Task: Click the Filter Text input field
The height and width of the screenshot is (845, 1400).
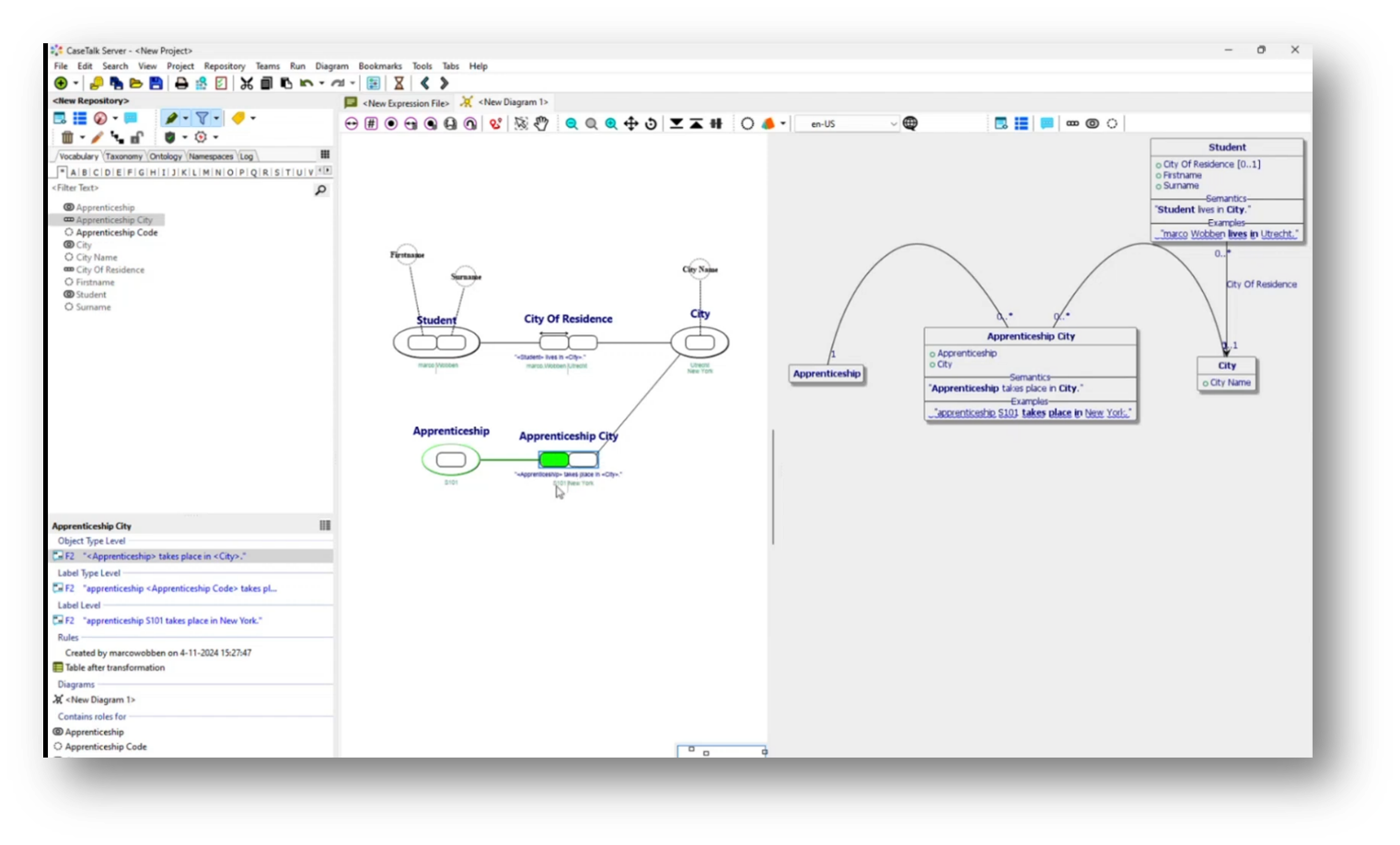Action: pos(179,188)
